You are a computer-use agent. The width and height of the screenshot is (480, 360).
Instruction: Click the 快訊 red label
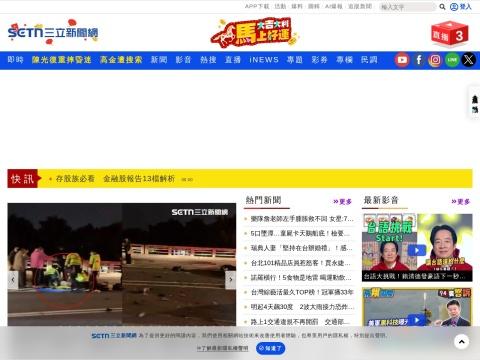23,179
